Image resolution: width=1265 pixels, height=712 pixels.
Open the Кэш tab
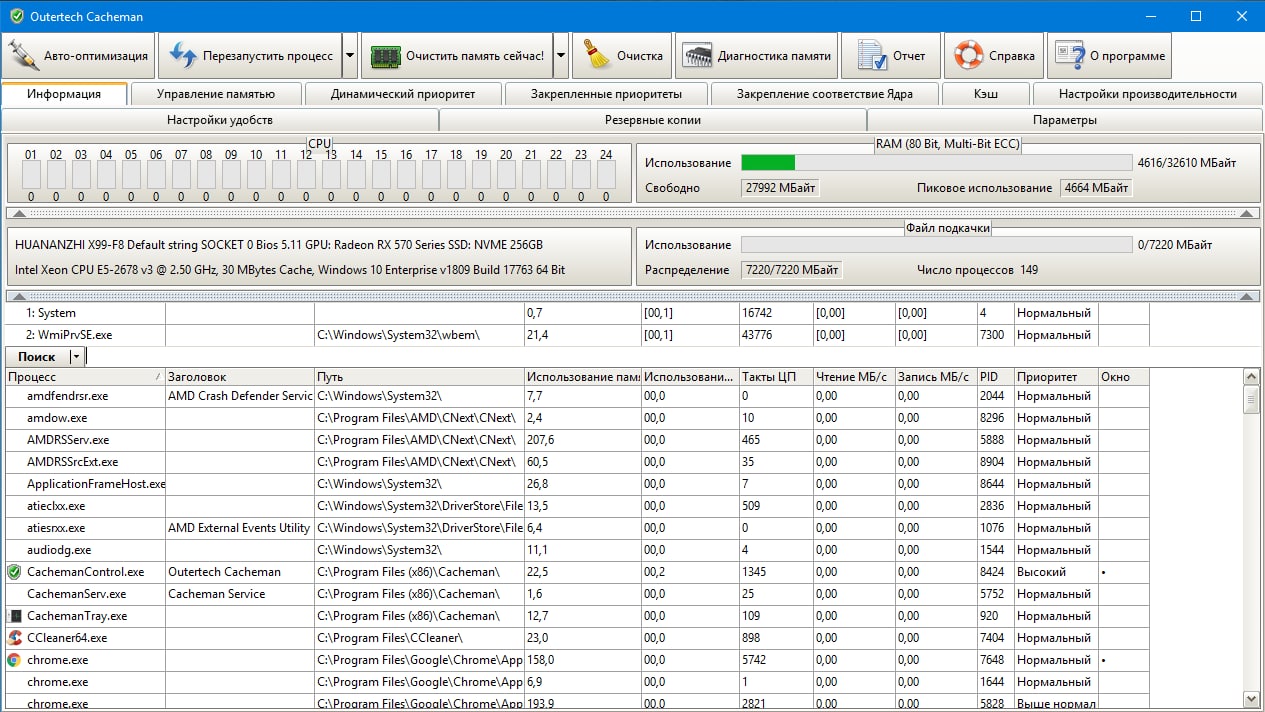pos(986,94)
